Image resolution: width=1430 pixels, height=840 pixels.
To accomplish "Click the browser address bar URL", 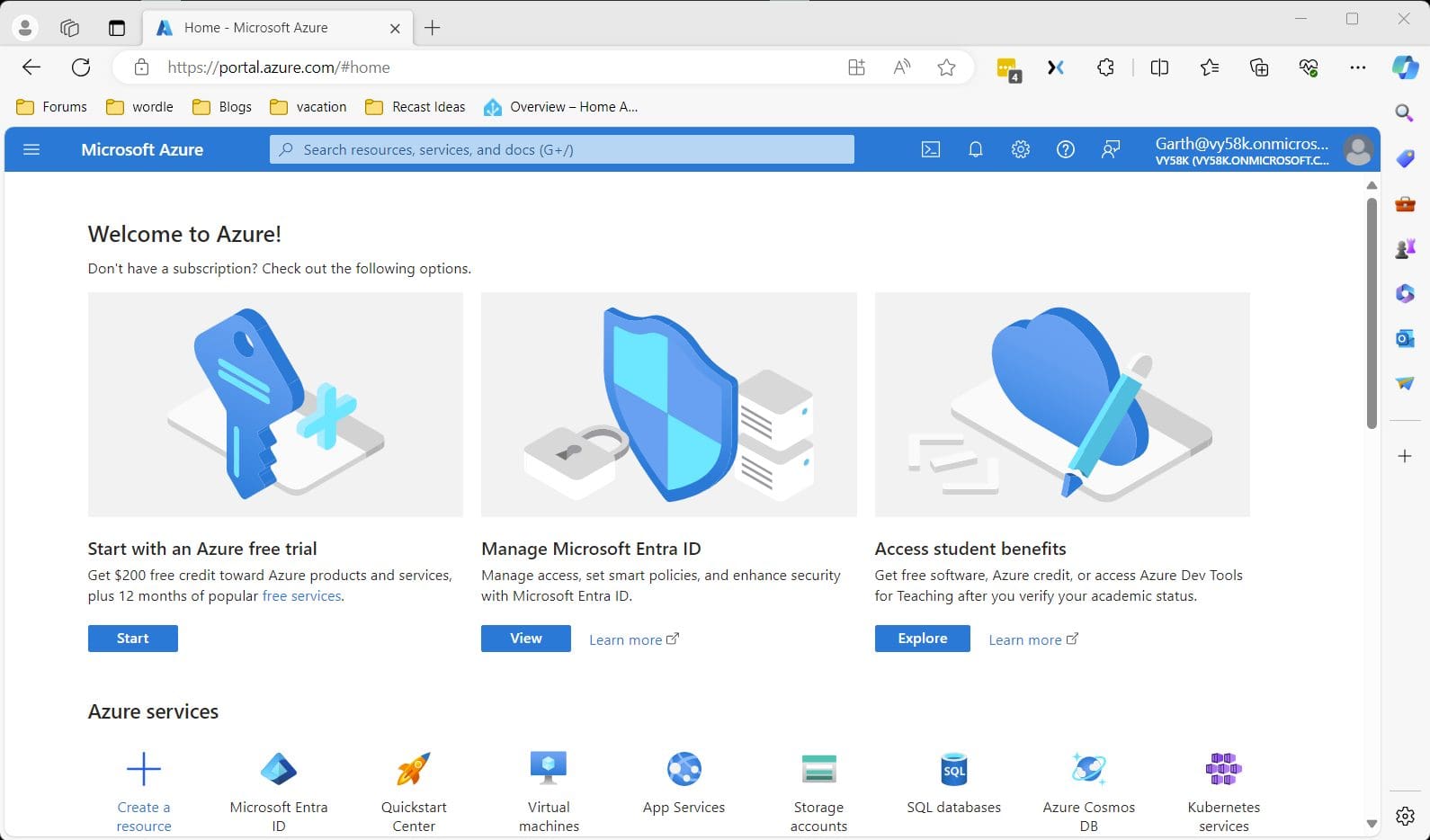I will (x=279, y=67).
